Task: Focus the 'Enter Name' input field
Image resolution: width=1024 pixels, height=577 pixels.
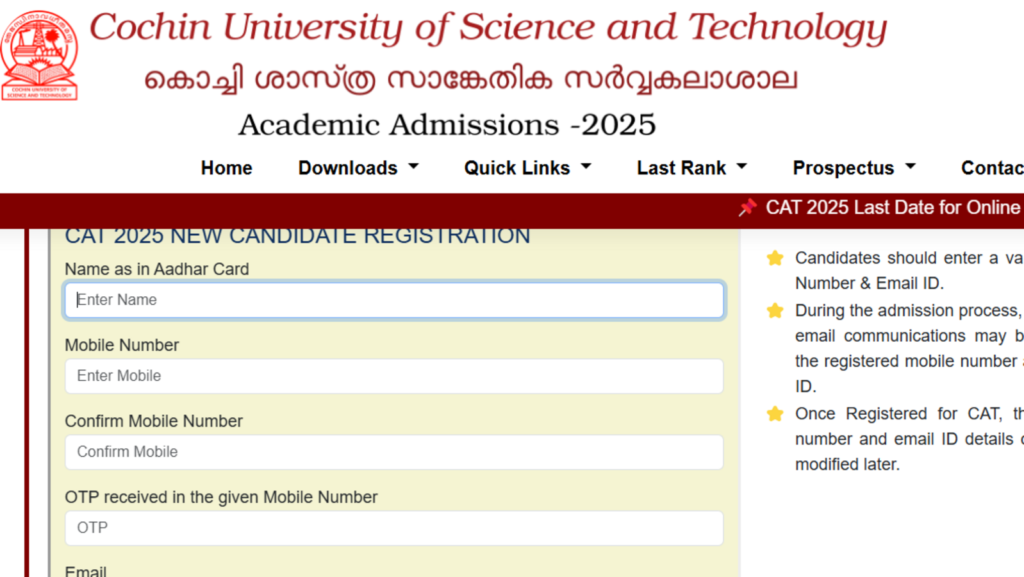Action: point(394,300)
